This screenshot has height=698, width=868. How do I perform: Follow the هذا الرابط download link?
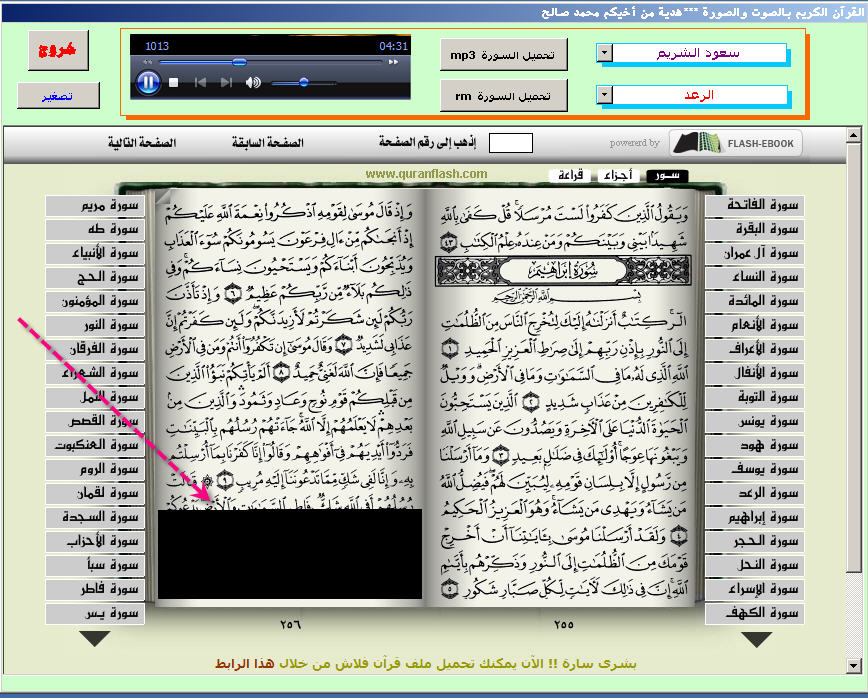coord(245,664)
